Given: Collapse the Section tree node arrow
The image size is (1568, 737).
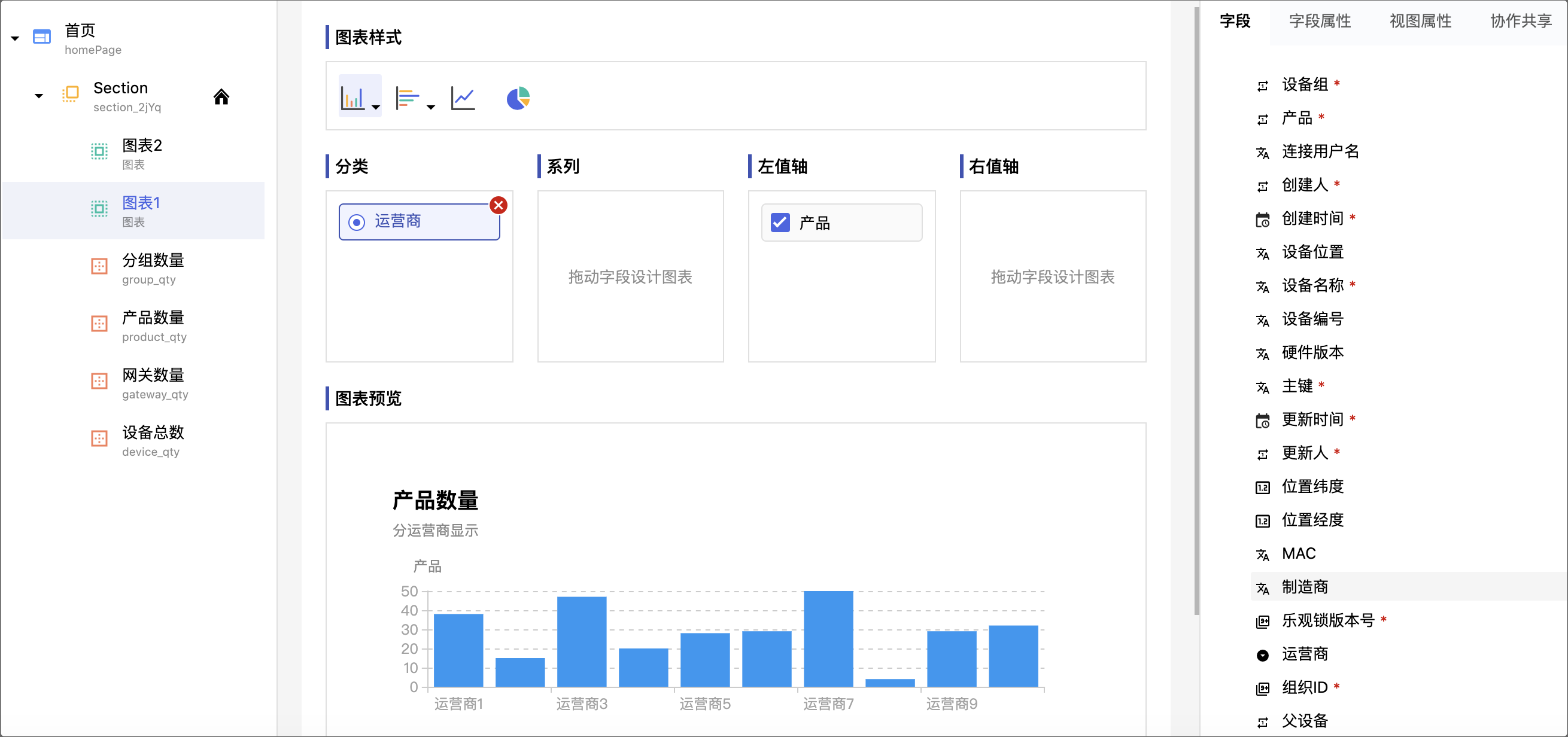Looking at the screenshot, I should tap(39, 96).
